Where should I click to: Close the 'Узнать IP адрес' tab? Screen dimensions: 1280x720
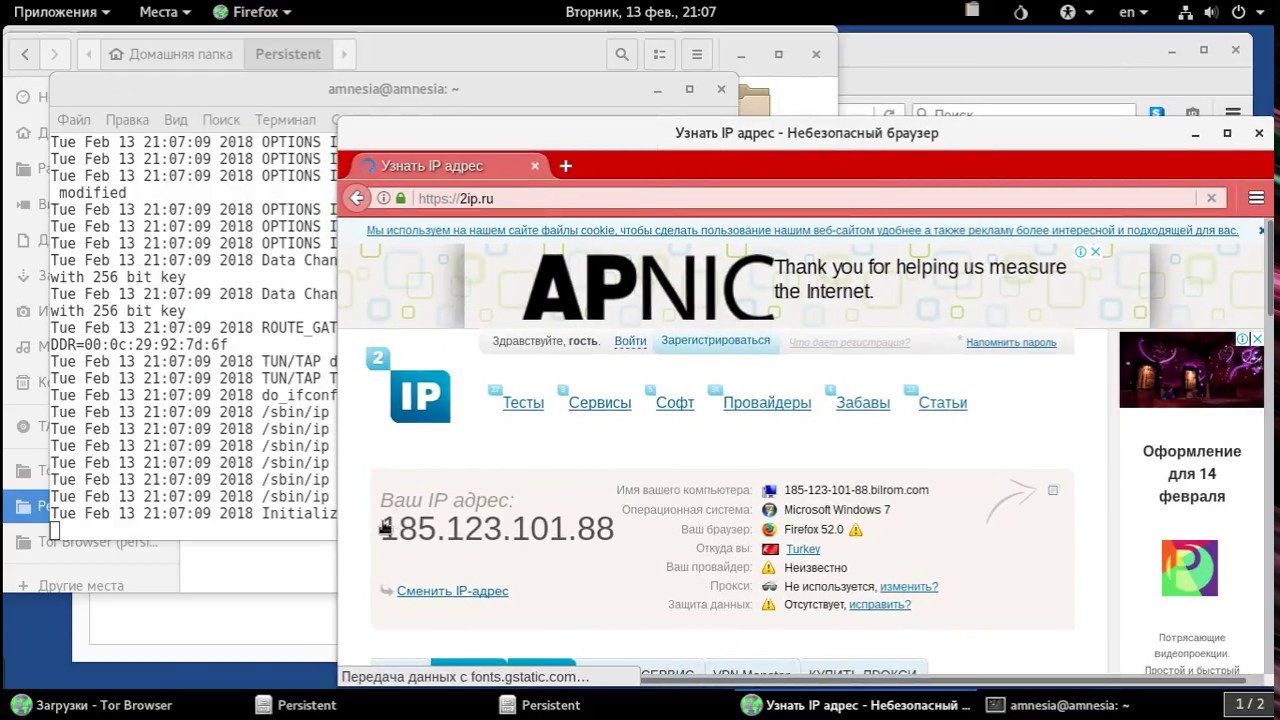click(535, 166)
